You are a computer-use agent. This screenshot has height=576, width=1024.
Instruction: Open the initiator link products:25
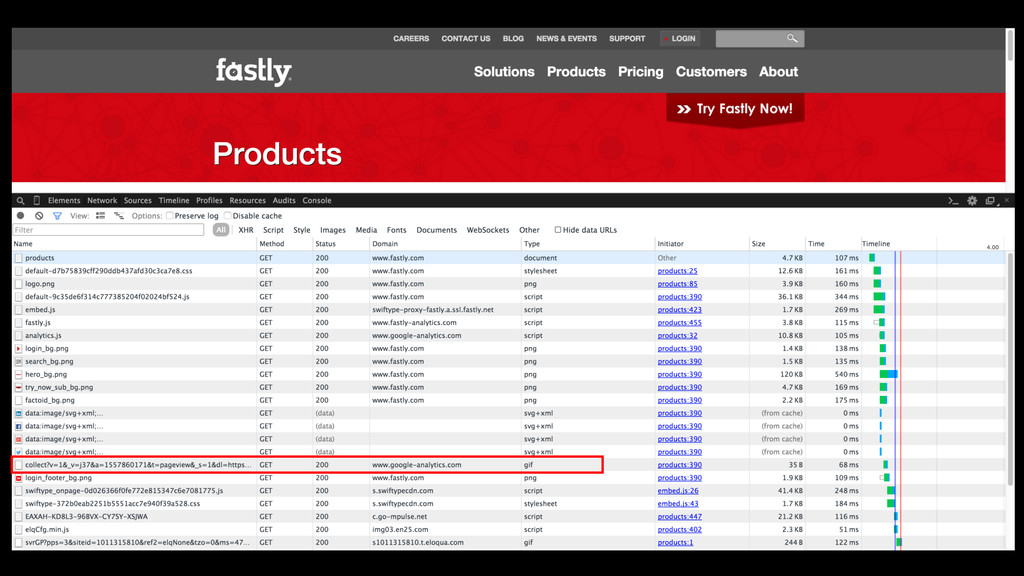(x=677, y=271)
